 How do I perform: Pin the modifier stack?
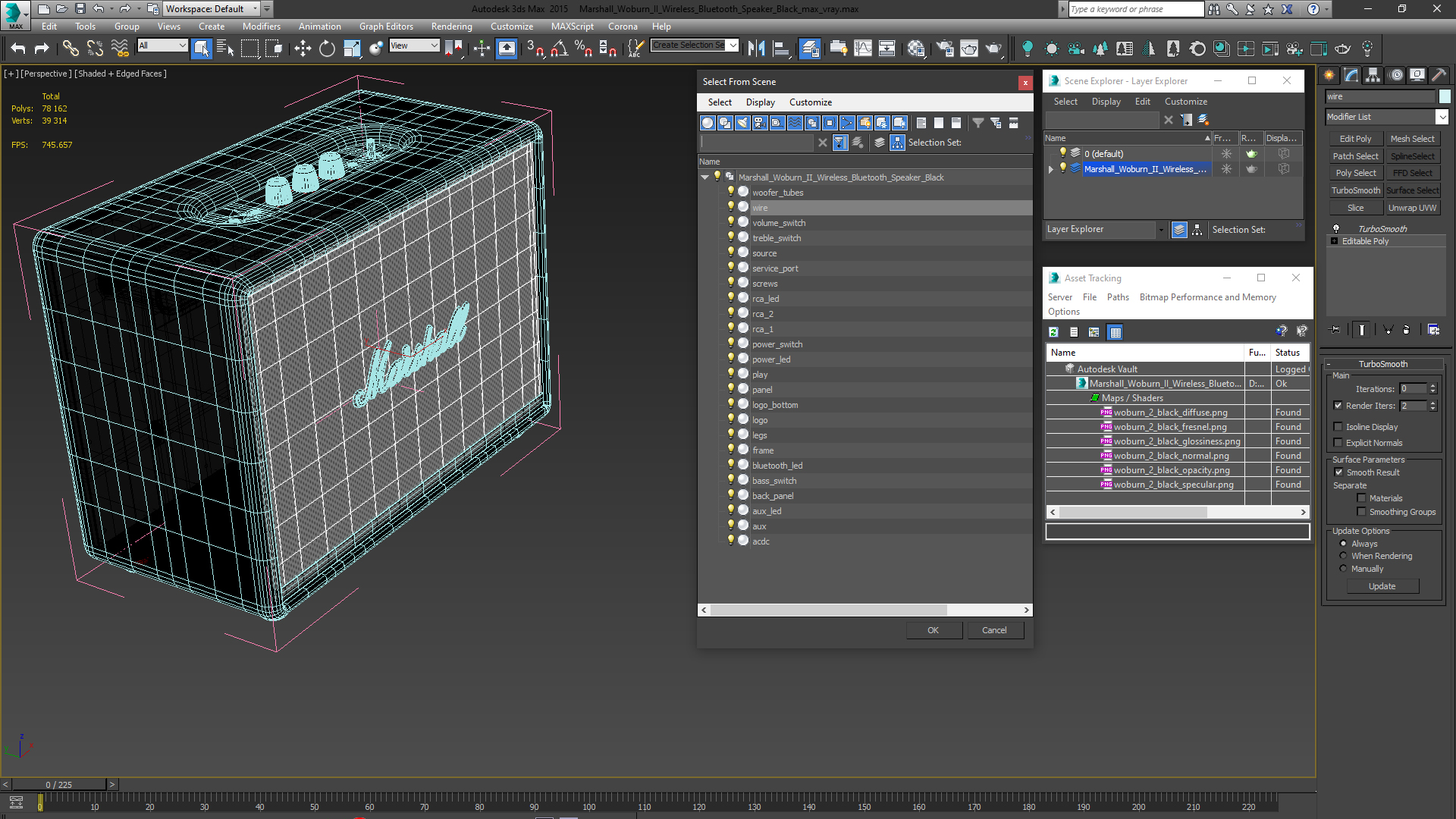point(1335,329)
